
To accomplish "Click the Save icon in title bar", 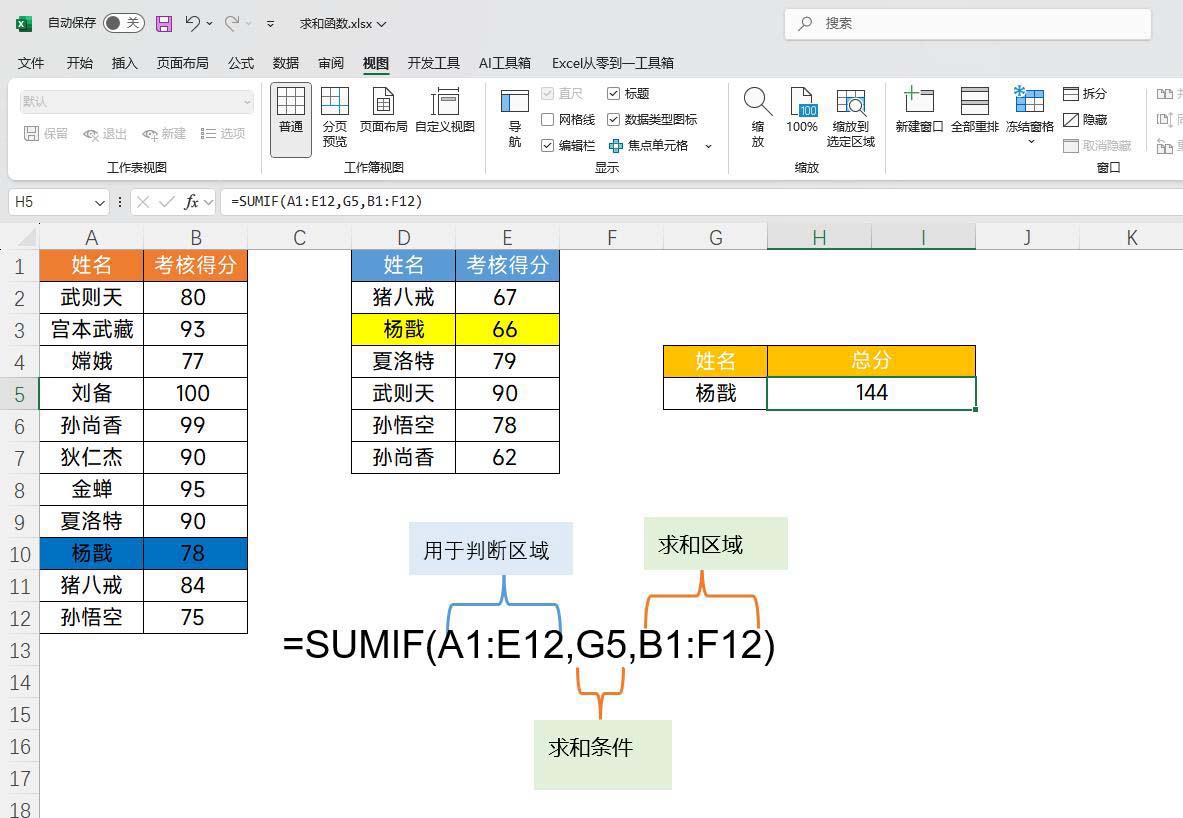I will (x=164, y=23).
